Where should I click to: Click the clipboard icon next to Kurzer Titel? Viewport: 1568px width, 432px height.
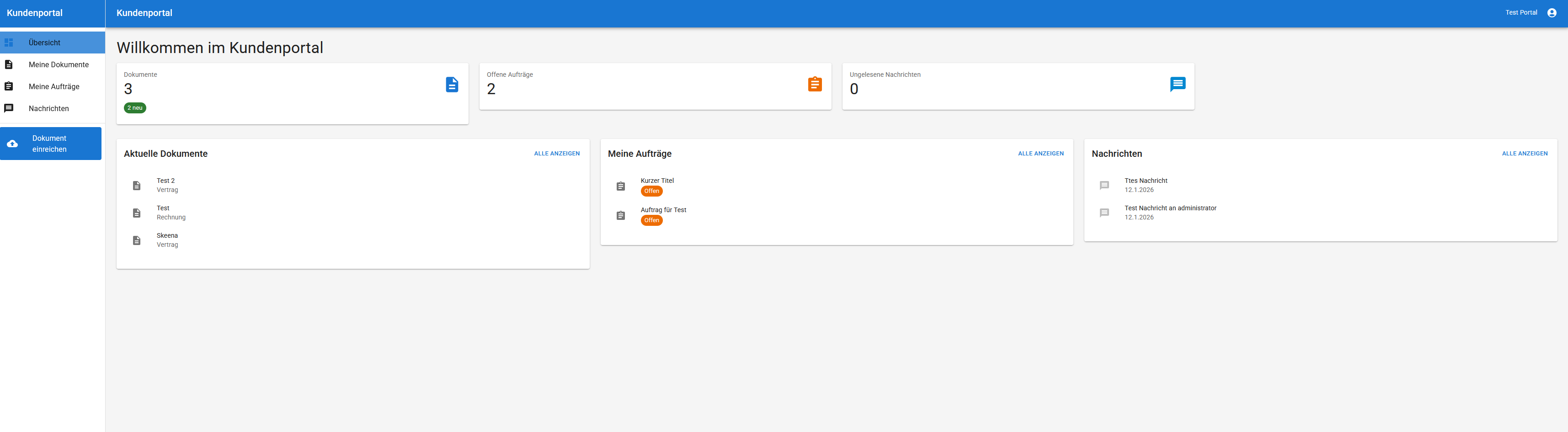pos(620,186)
